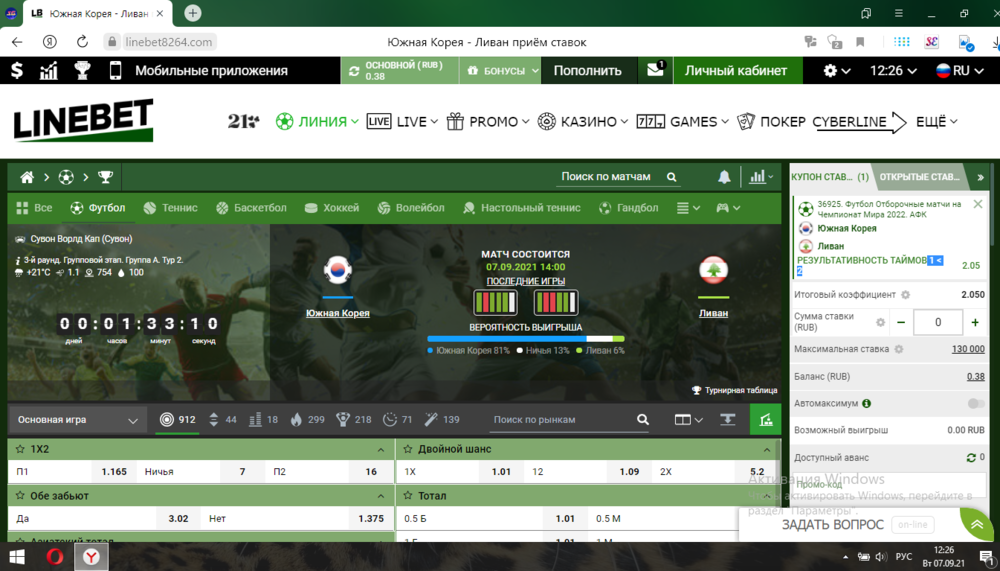Select the Теннис tab

[170, 208]
